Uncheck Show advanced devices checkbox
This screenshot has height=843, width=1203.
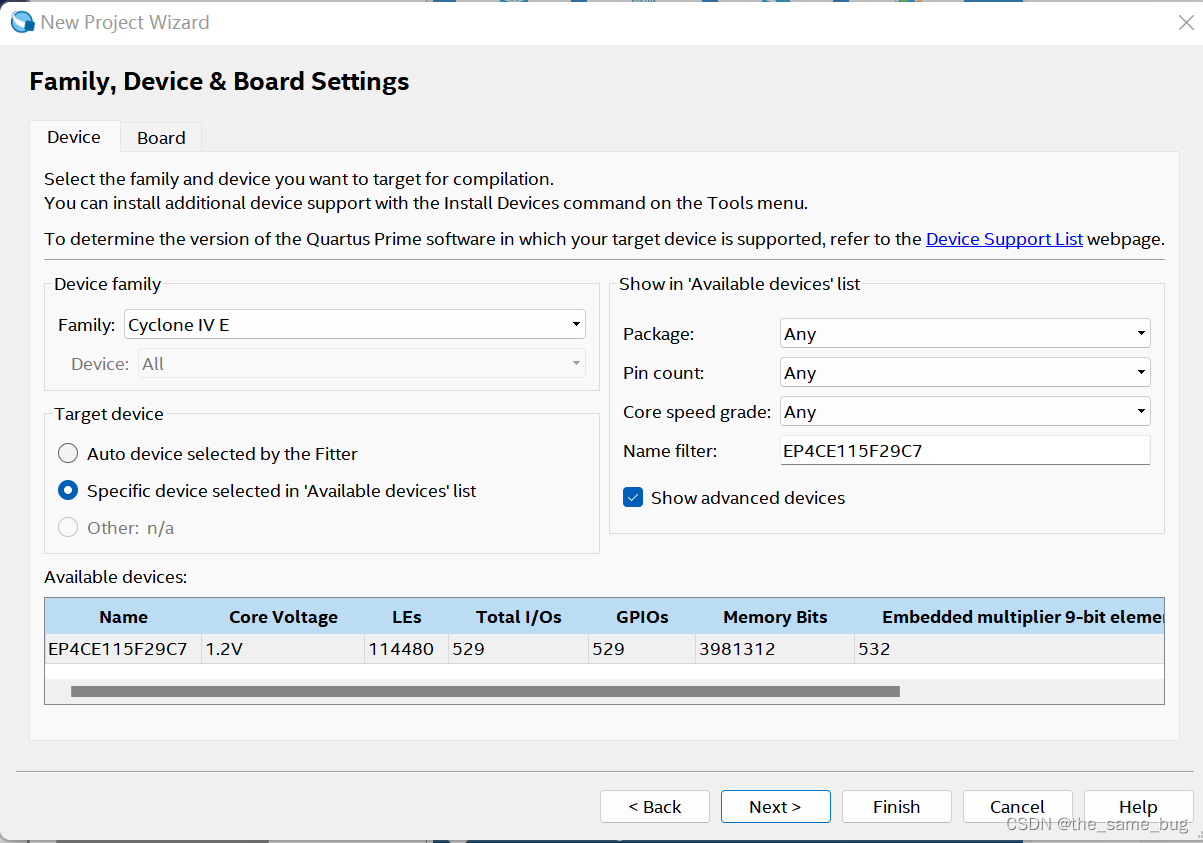[x=633, y=497]
